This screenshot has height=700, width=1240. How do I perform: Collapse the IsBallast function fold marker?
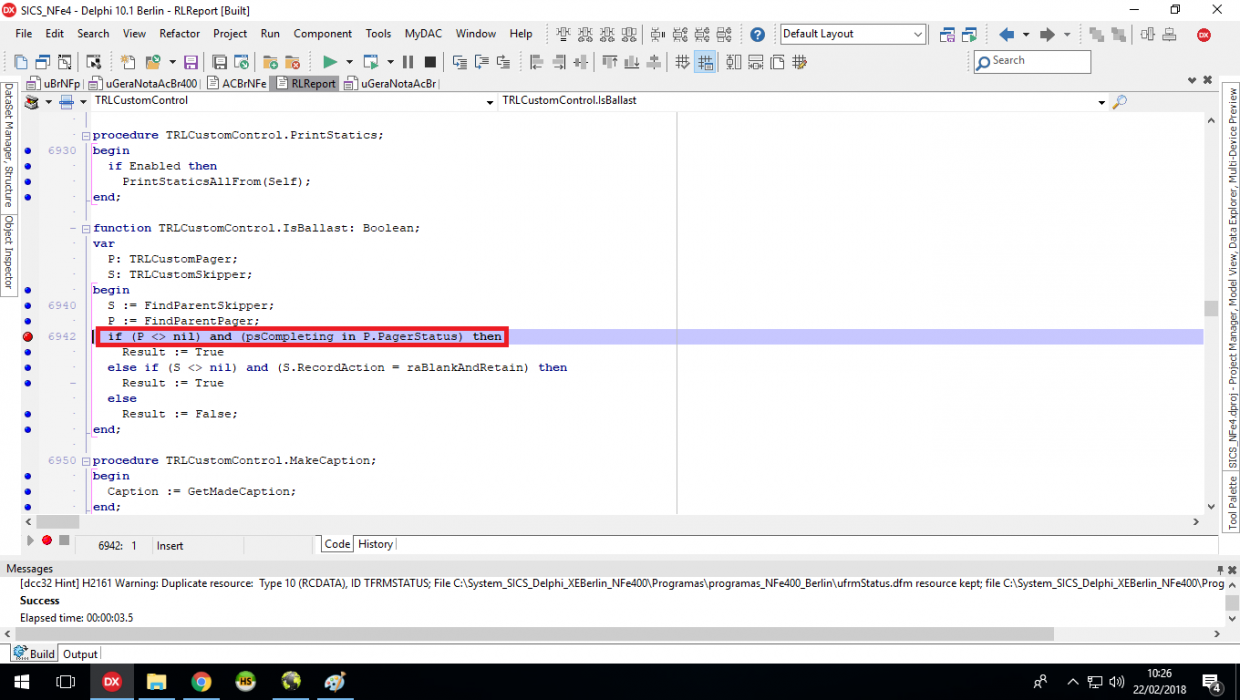tap(86, 228)
